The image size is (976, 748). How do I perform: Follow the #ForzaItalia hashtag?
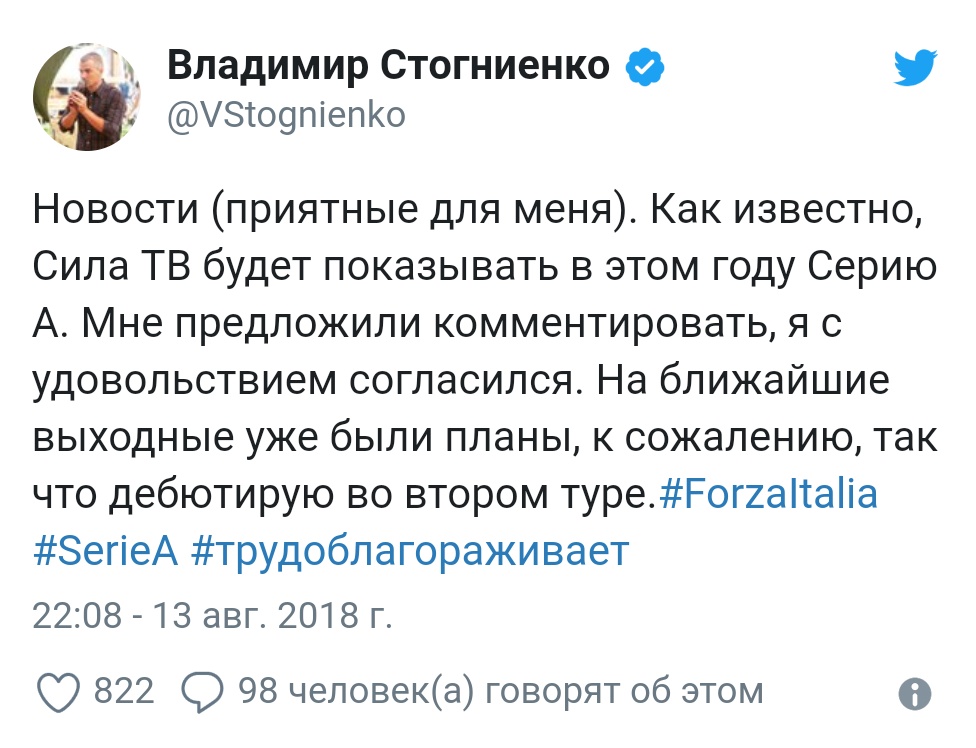pyautogui.click(x=767, y=495)
